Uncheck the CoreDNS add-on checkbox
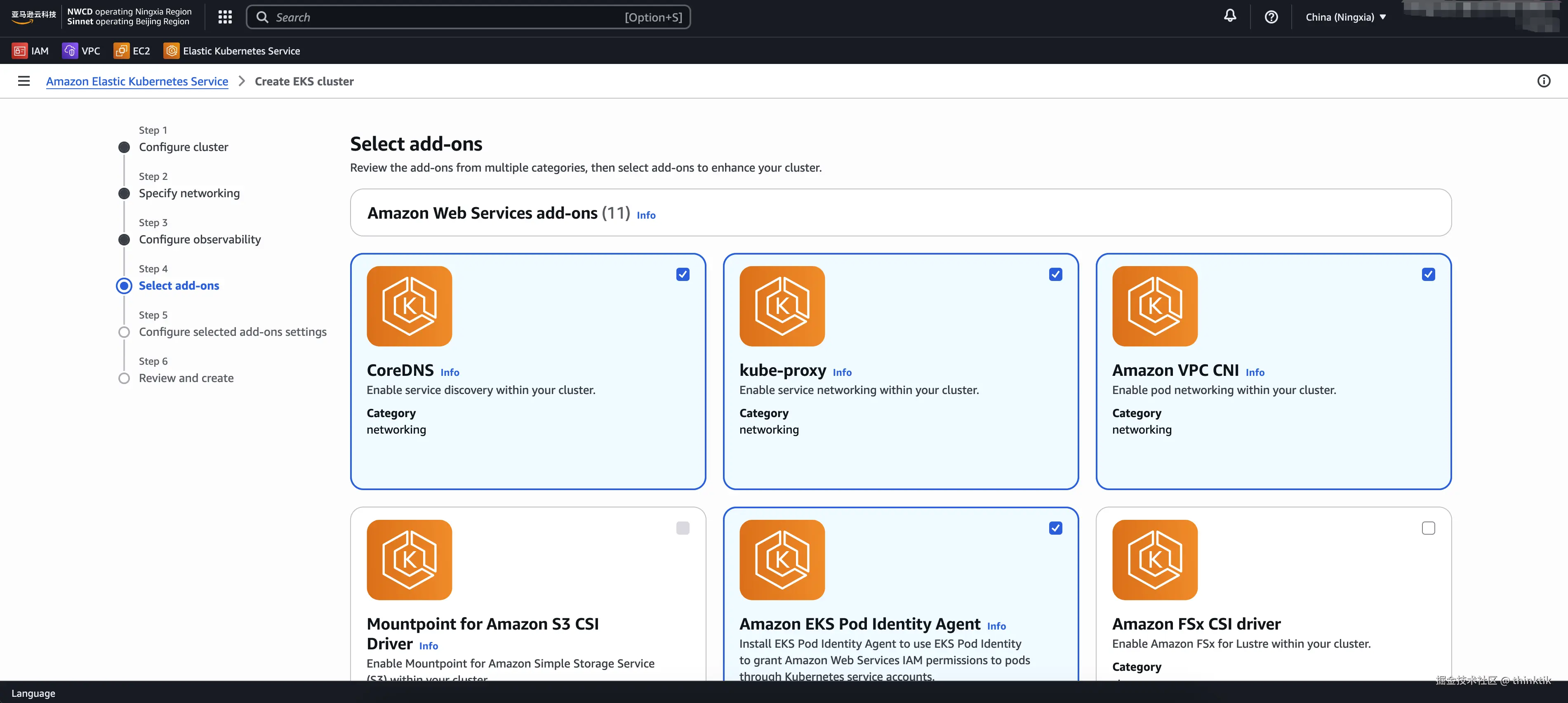 pyautogui.click(x=683, y=274)
